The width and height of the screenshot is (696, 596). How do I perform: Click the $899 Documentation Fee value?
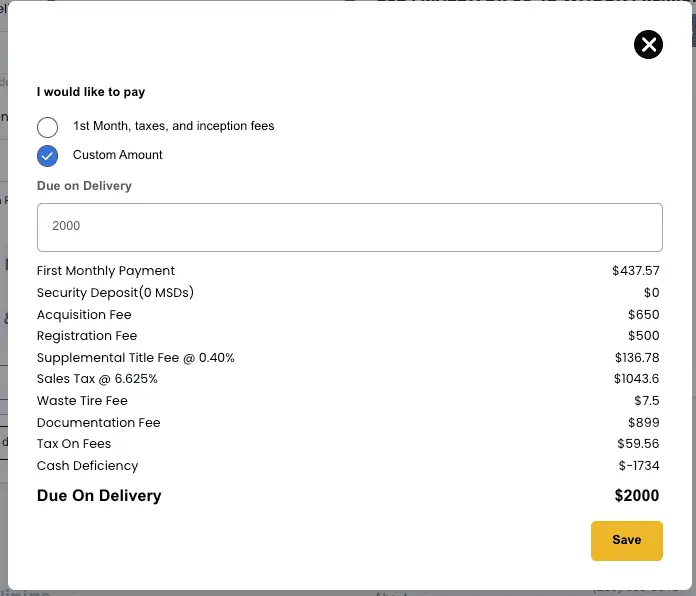644,423
